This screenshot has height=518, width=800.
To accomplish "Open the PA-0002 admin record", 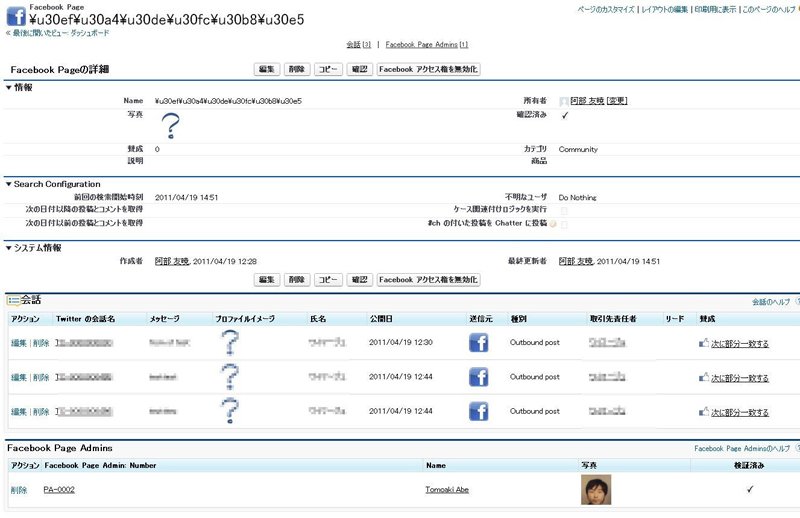I will click(59, 490).
